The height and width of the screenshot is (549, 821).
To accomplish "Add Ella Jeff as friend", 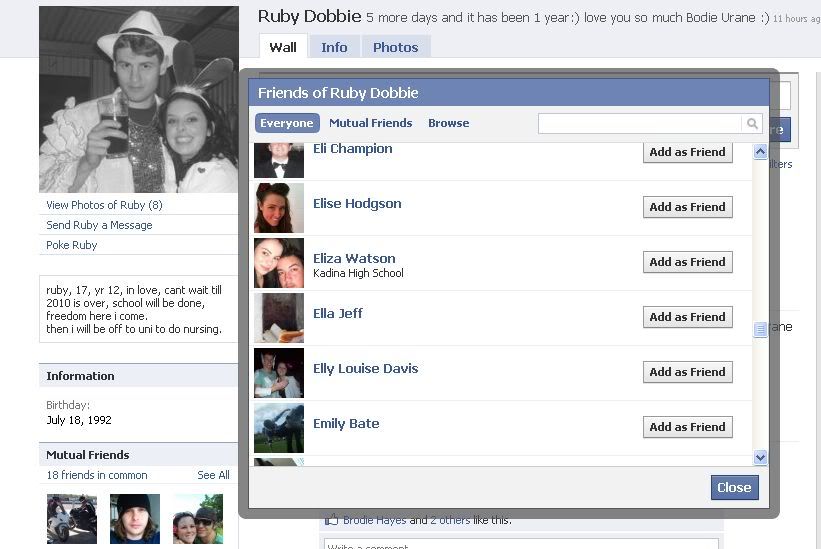I will coord(687,317).
